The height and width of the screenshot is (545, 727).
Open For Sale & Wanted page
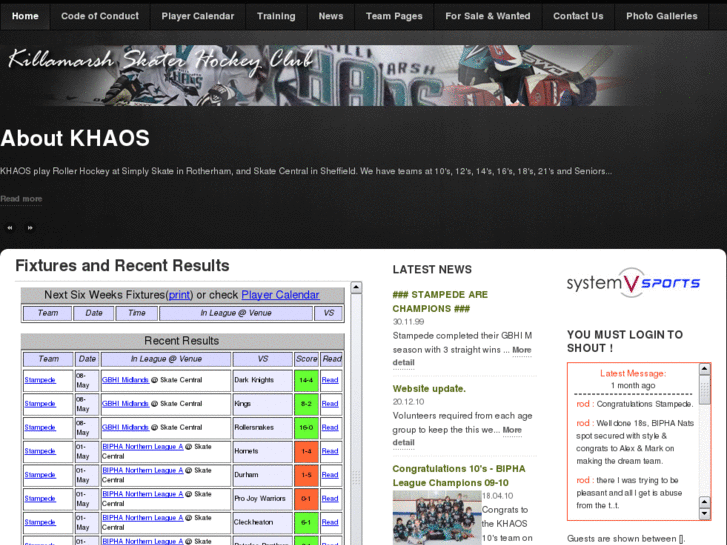click(x=488, y=16)
